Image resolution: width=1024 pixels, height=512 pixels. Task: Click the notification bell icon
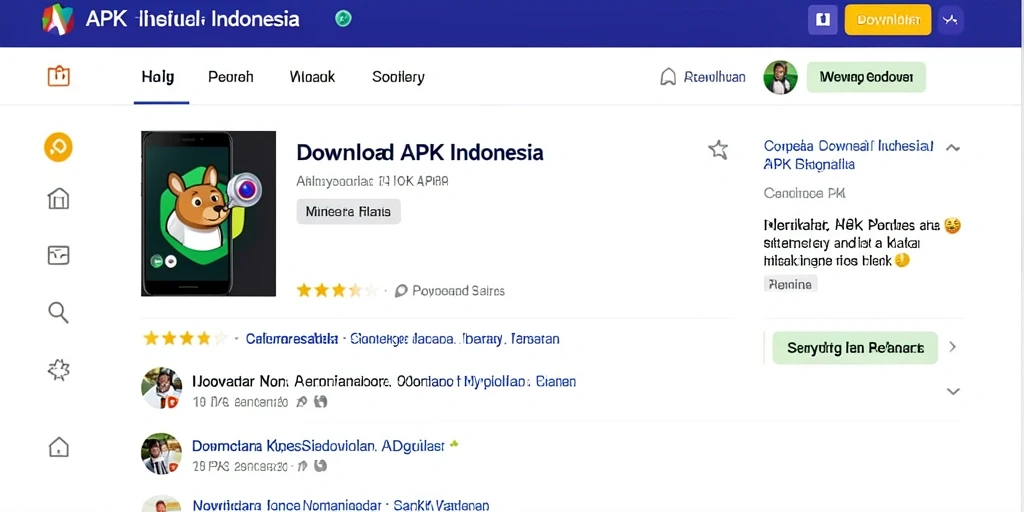pos(668,77)
